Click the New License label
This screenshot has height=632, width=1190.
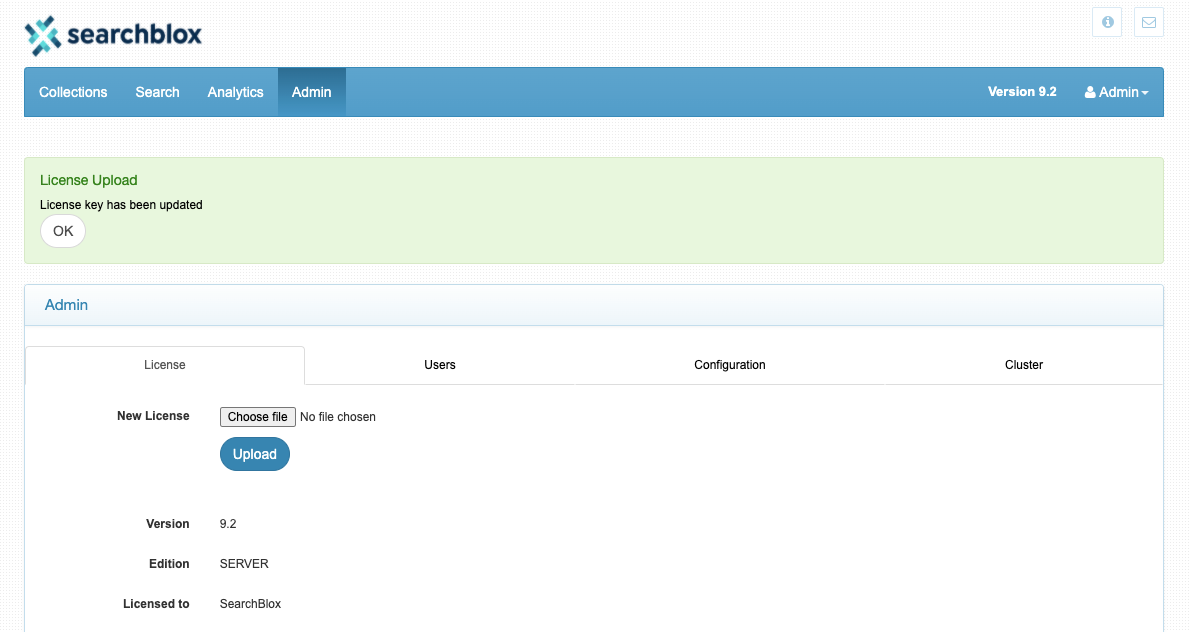(x=153, y=416)
